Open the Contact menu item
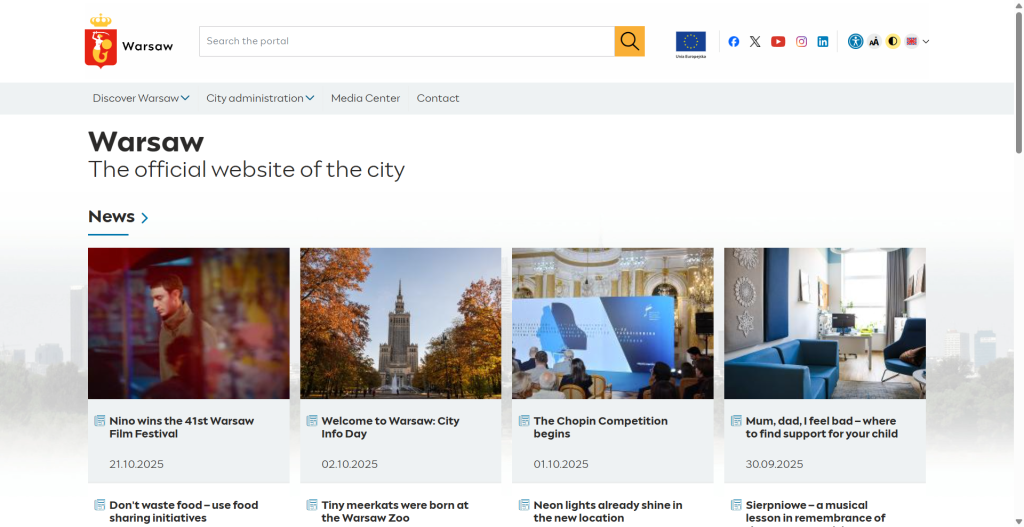Image resolution: width=1024 pixels, height=527 pixels. pos(438,98)
